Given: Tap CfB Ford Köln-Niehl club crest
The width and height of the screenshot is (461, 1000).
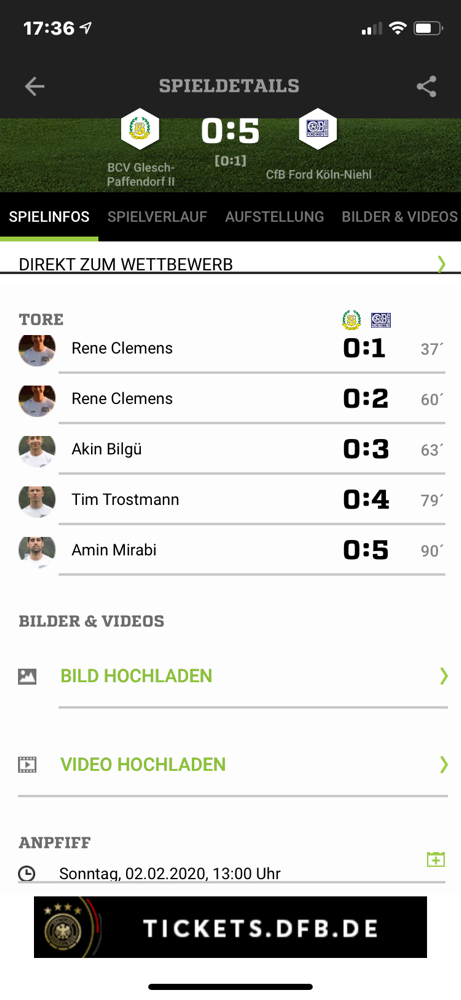Looking at the screenshot, I should click(x=318, y=129).
